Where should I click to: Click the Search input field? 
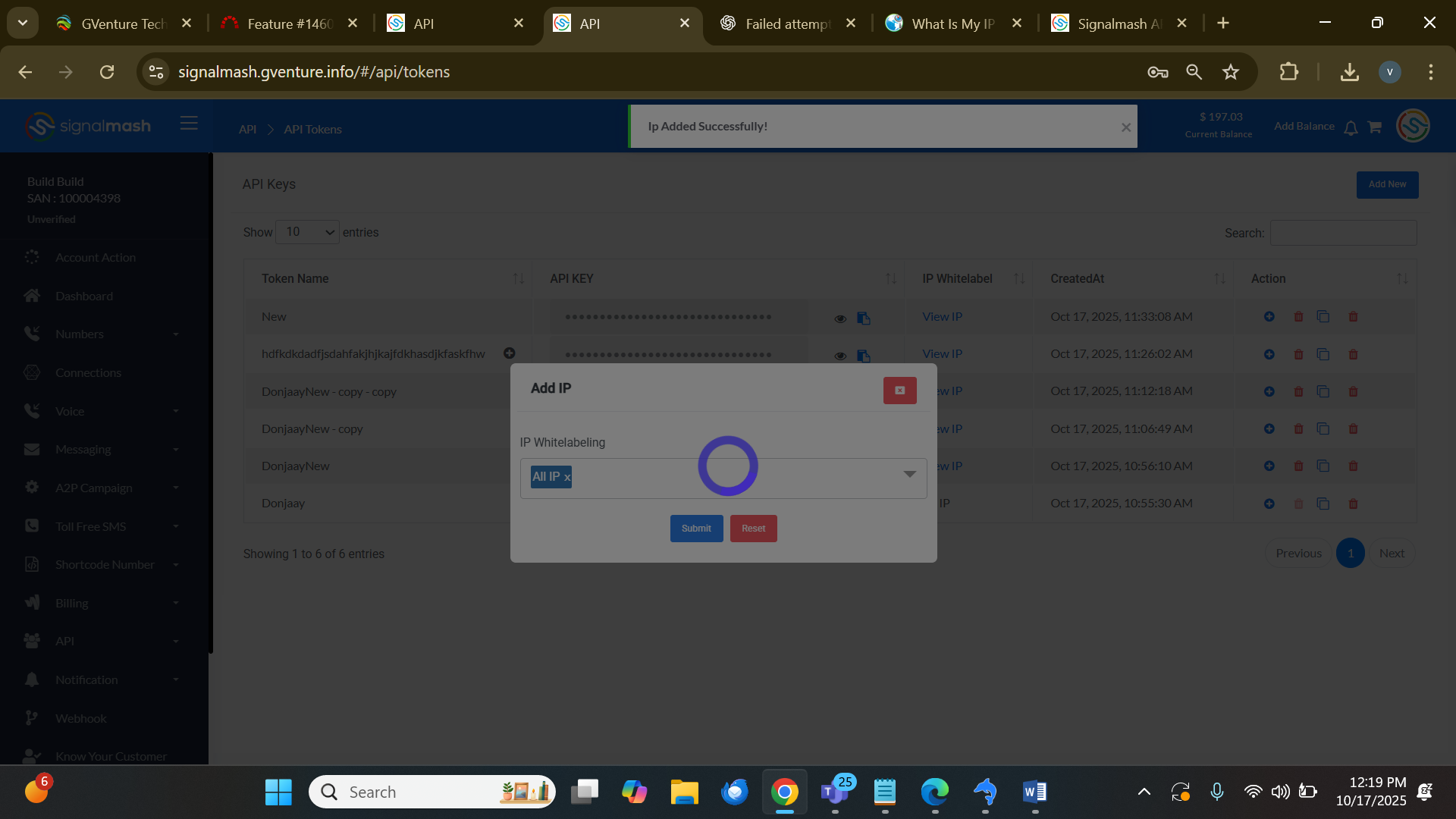[x=1343, y=234]
